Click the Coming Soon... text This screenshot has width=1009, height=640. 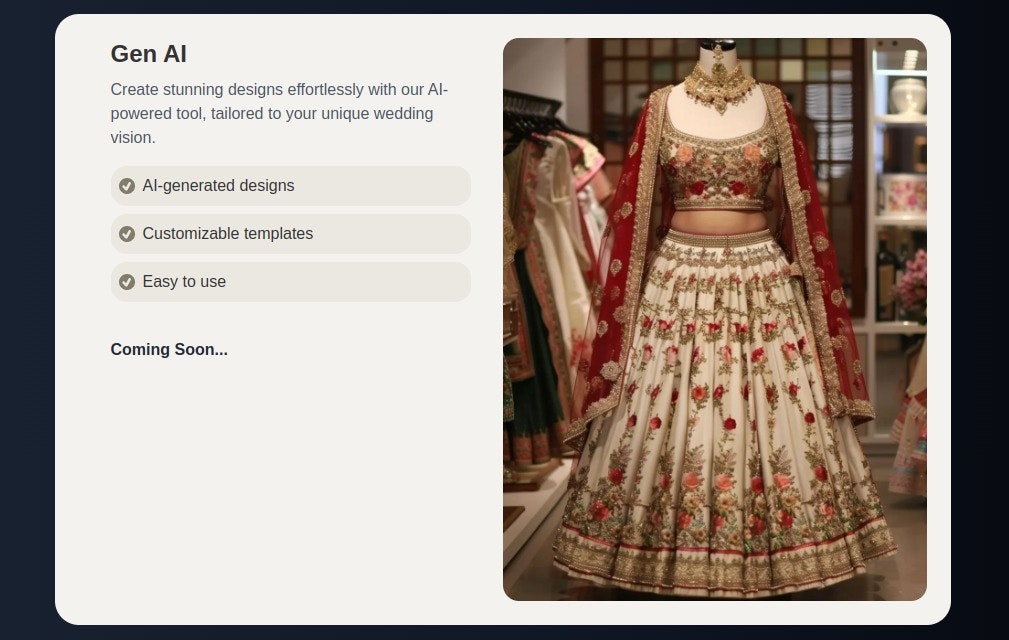click(x=169, y=349)
